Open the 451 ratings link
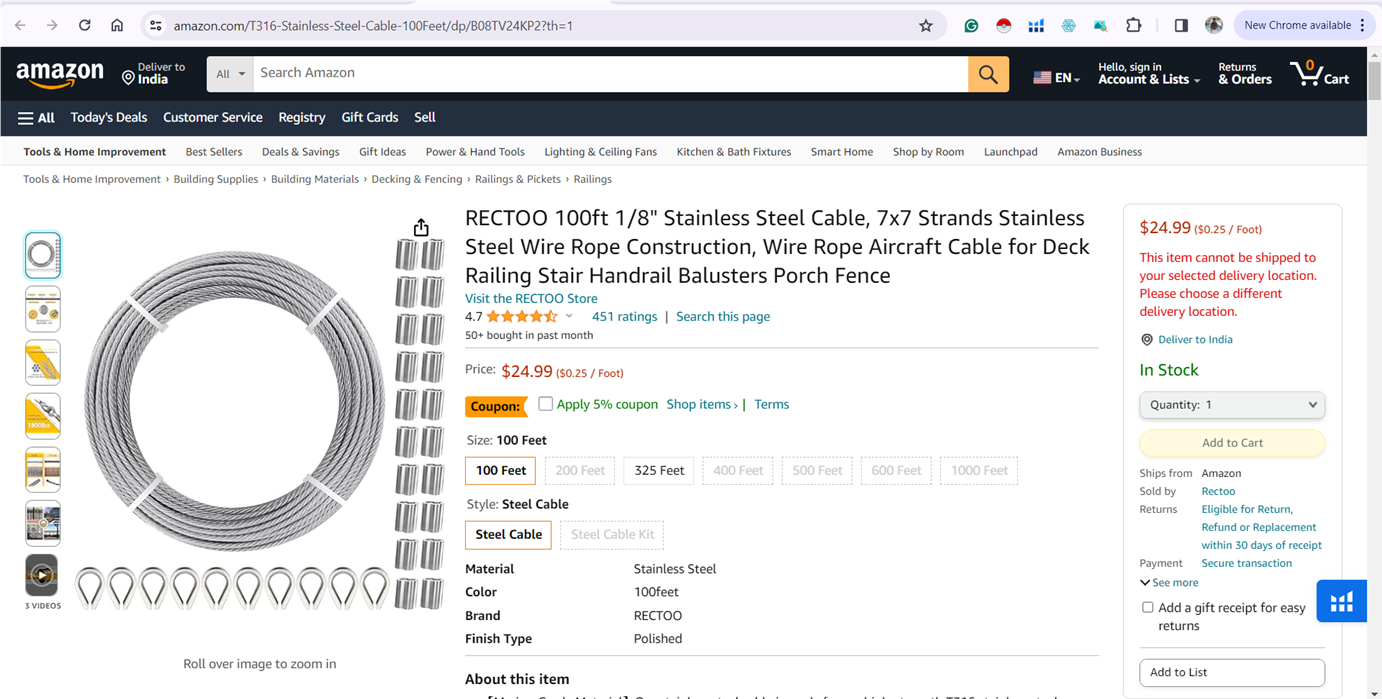The image size is (1382, 699). click(x=624, y=317)
